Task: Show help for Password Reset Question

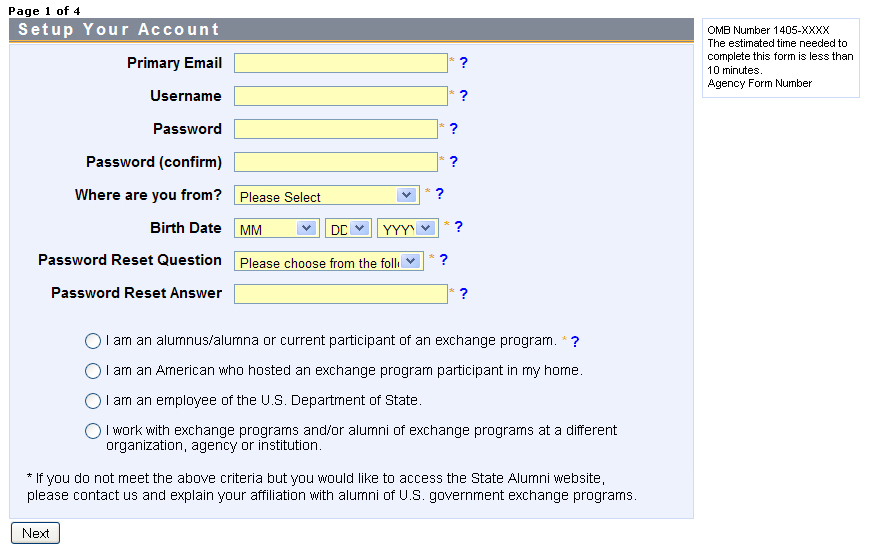Action: [x=443, y=260]
